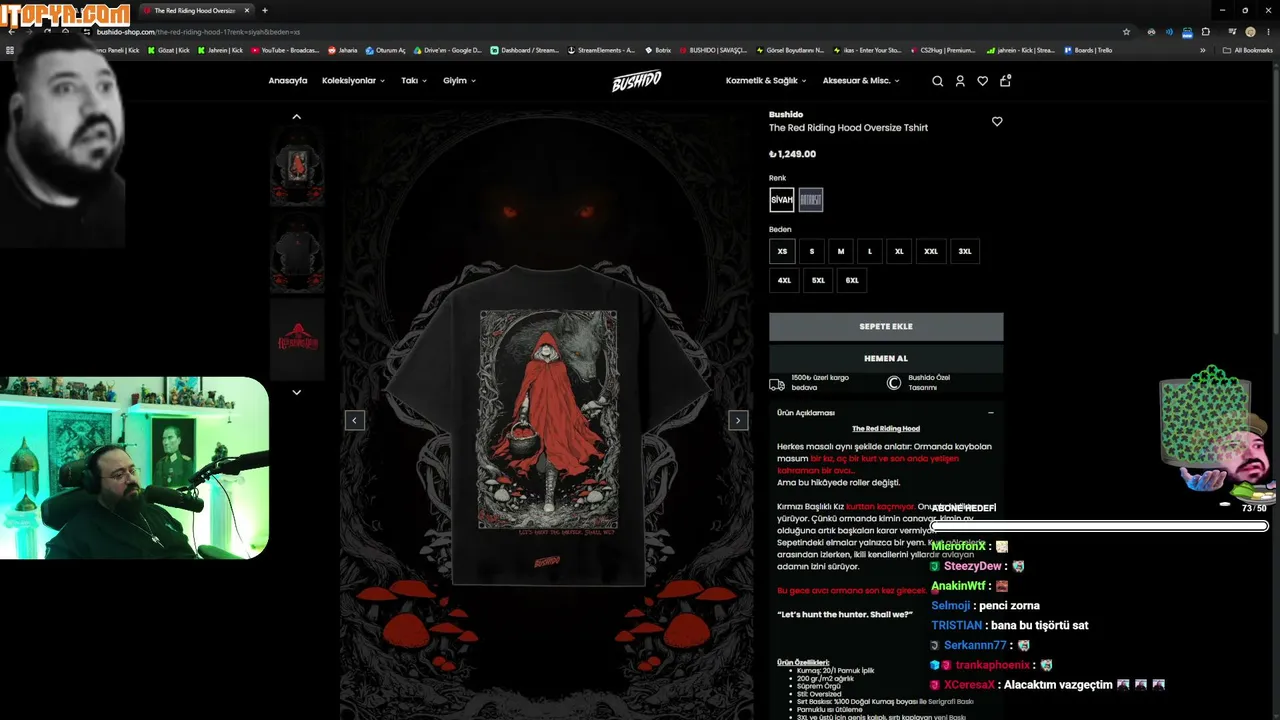Expand the Koleksiyonlar menu
Viewport: 1280px width, 720px height.
353,81
